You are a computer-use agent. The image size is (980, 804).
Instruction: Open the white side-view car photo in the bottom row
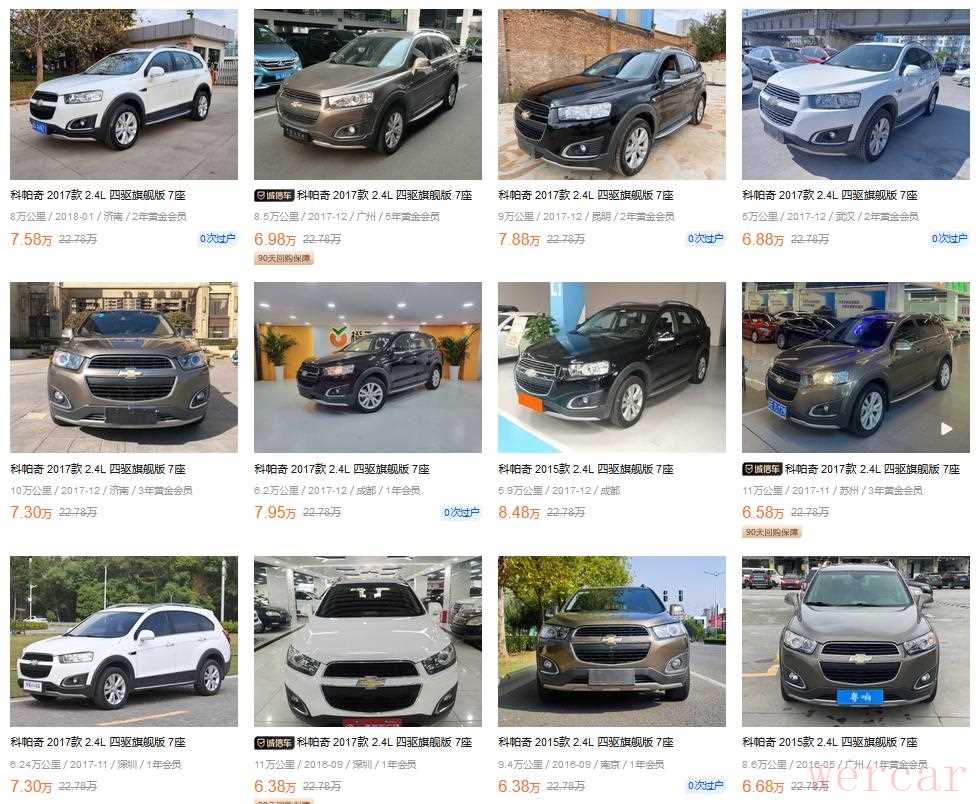click(124, 641)
